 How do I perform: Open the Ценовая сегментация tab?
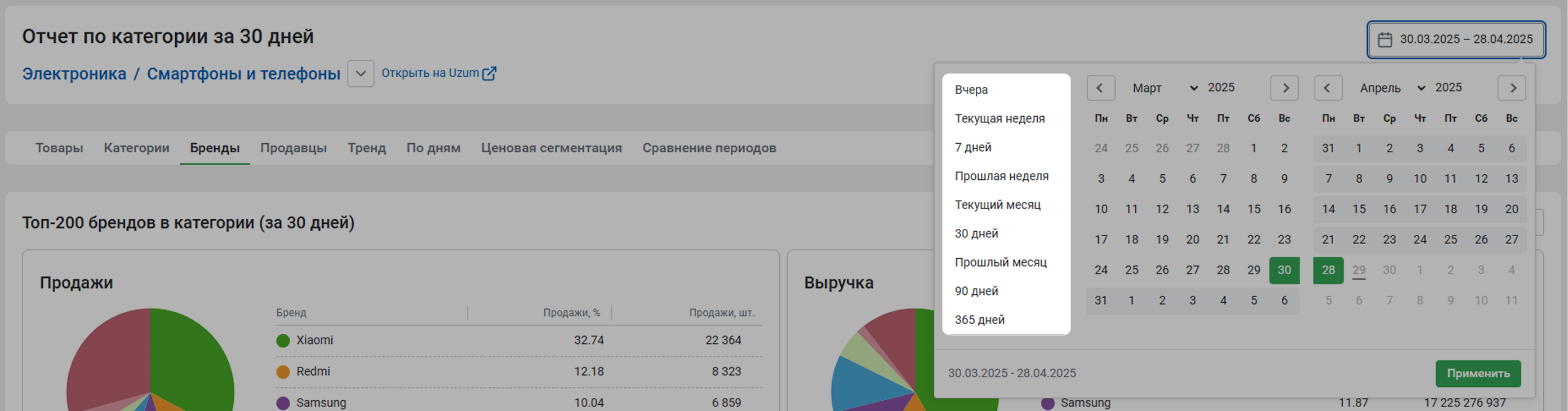(x=552, y=148)
